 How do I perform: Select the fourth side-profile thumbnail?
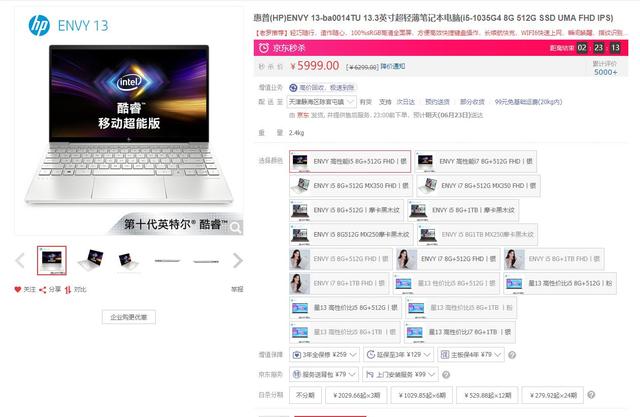coord(167,260)
